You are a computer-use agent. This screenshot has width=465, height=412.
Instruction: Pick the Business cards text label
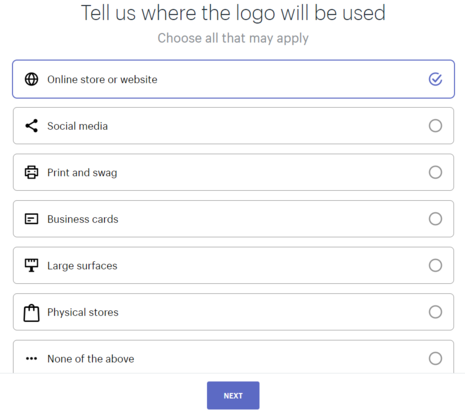pos(83,219)
